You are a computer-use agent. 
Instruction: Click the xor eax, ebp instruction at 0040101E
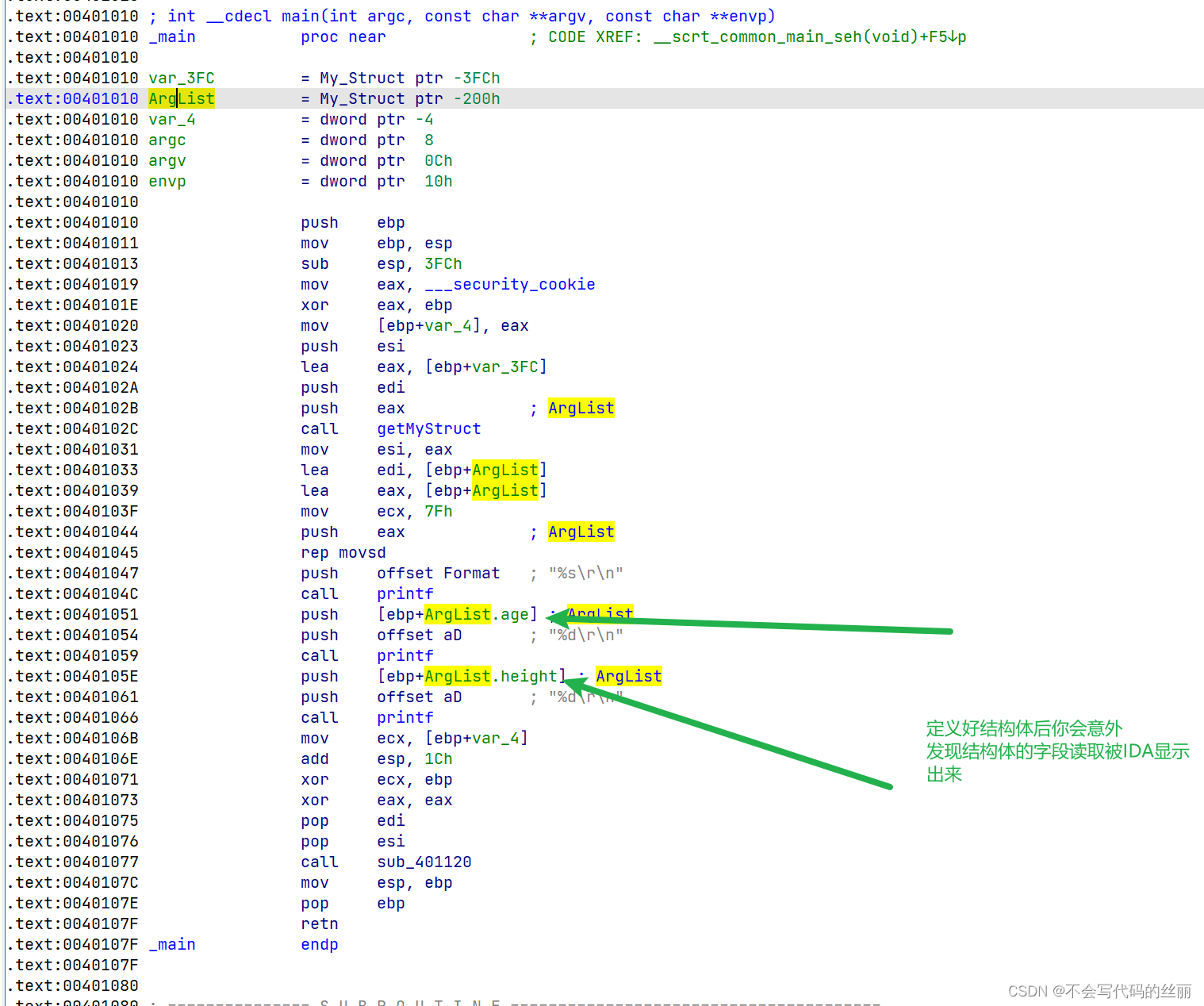coord(377,305)
